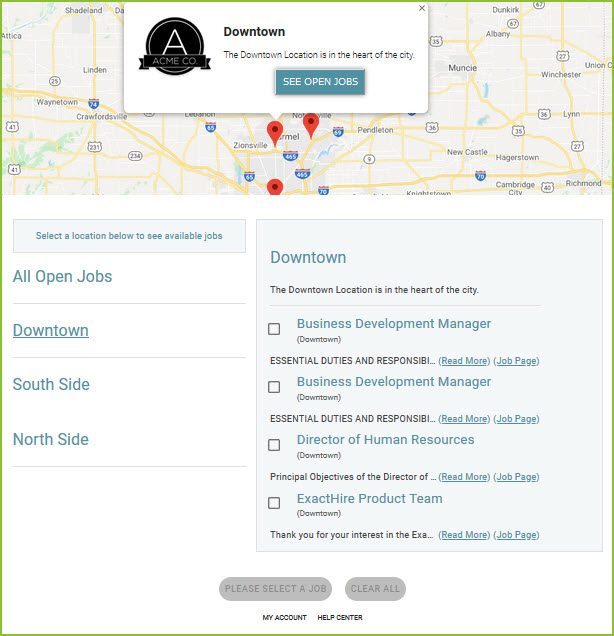
Task: Select the red map pin south of I-465
Action: point(275,187)
